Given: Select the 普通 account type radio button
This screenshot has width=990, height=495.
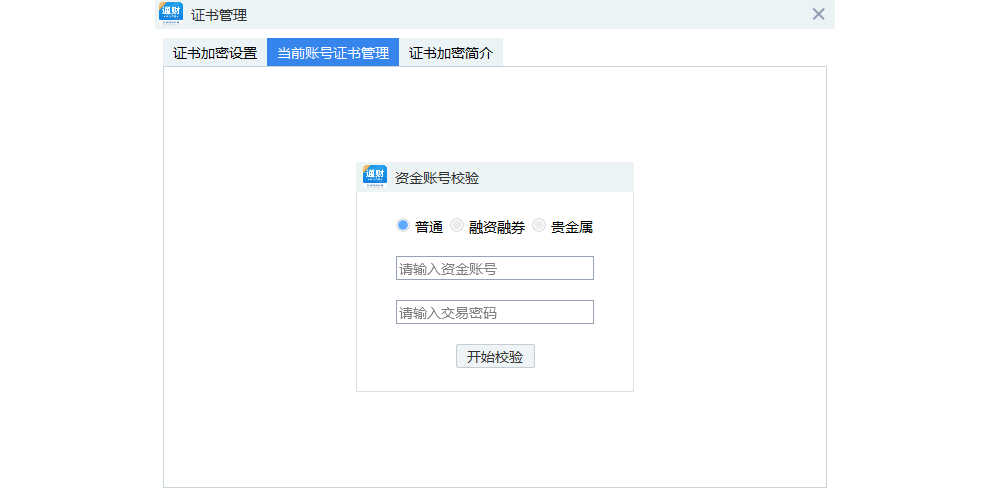Looking at the screenshot, I should pos(403,225).
